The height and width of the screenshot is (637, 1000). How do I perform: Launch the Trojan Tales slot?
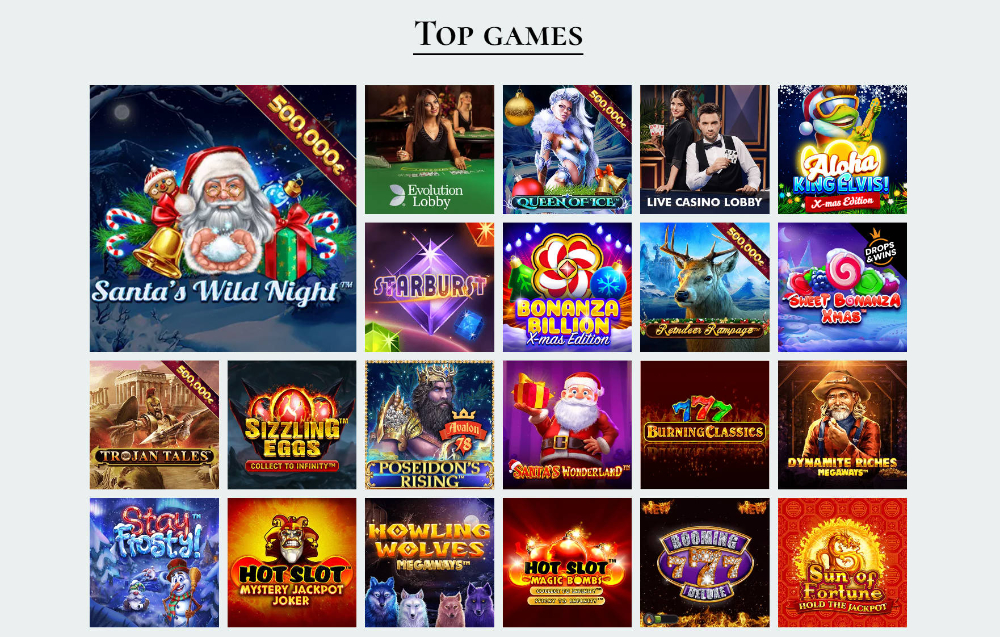[x=154, y=425]
